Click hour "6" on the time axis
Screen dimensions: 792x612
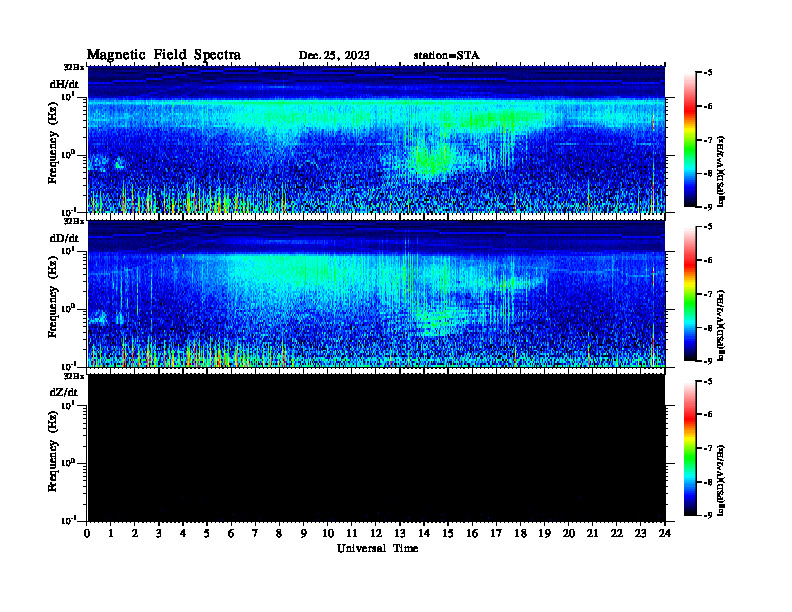pos(231,533)
